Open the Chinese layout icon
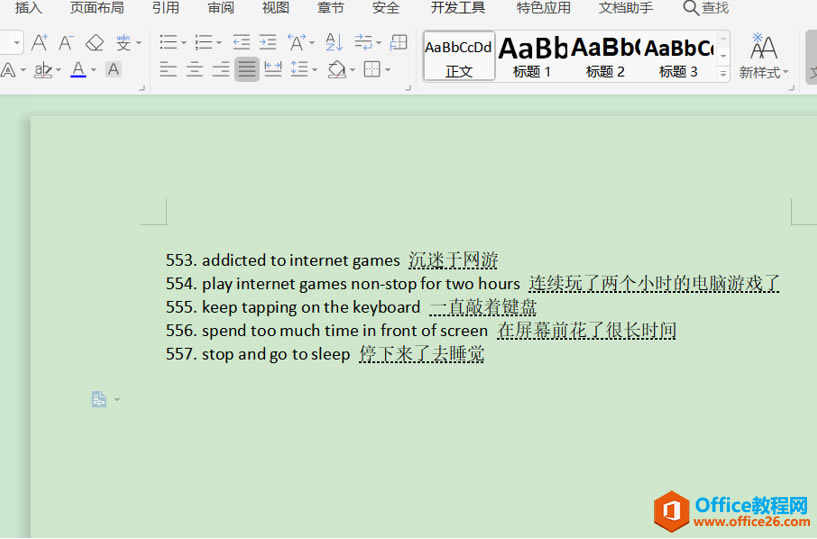 pyautogui.click(x=297, y=42)
